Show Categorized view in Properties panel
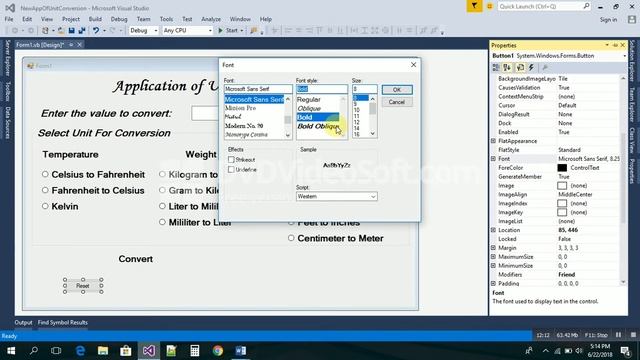Screen dimensions: 640x360 (496, 68)
